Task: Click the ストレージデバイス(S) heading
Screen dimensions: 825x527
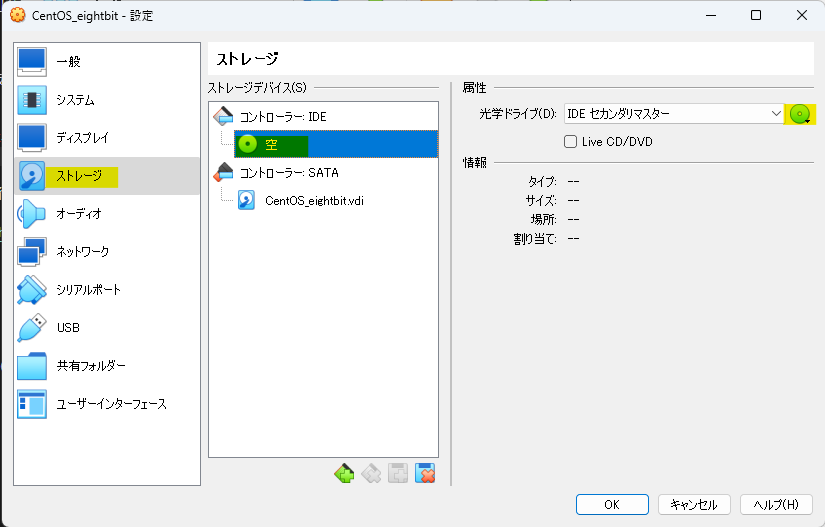Action: [x=257, y=88]
